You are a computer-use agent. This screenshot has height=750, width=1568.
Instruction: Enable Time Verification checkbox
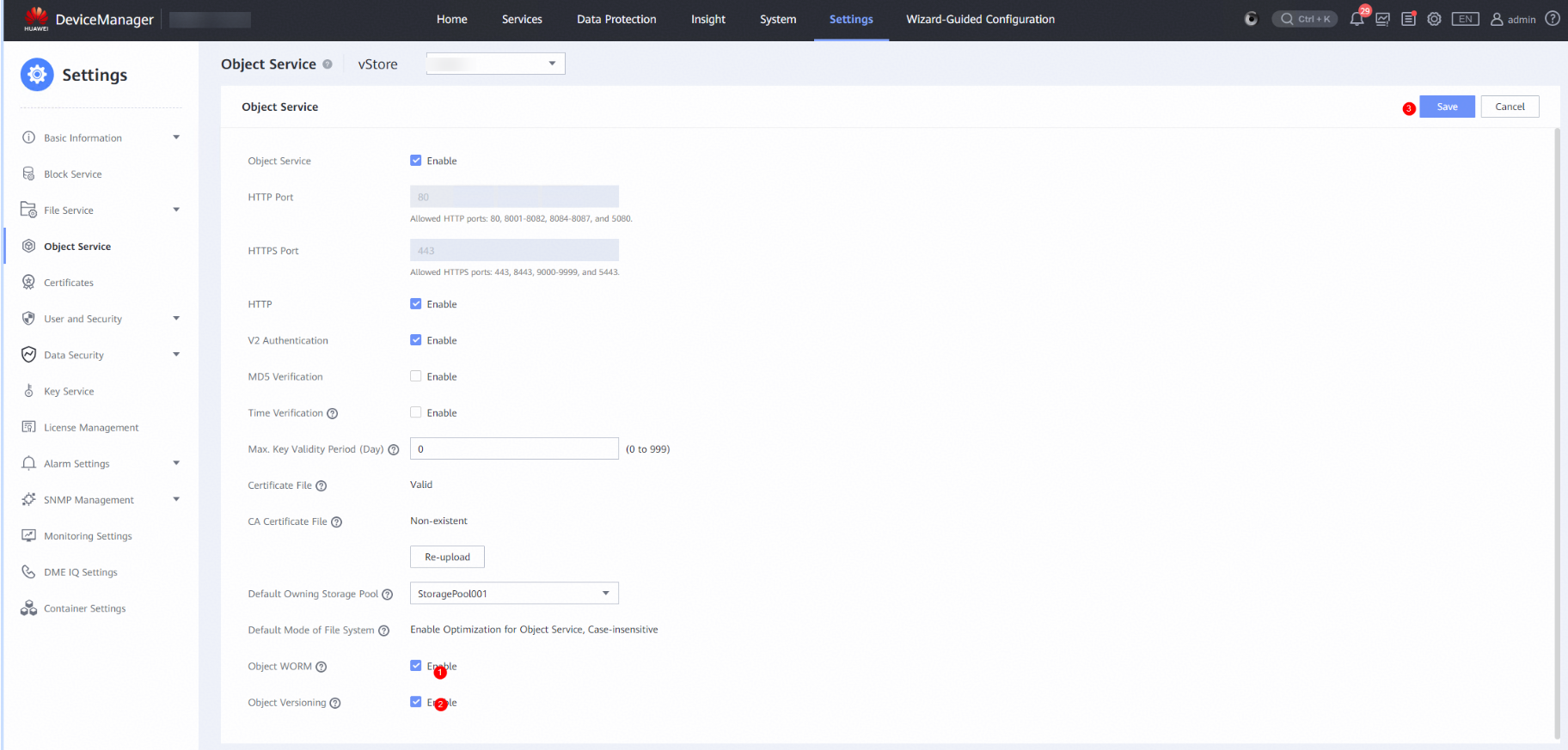coord(416,412)
